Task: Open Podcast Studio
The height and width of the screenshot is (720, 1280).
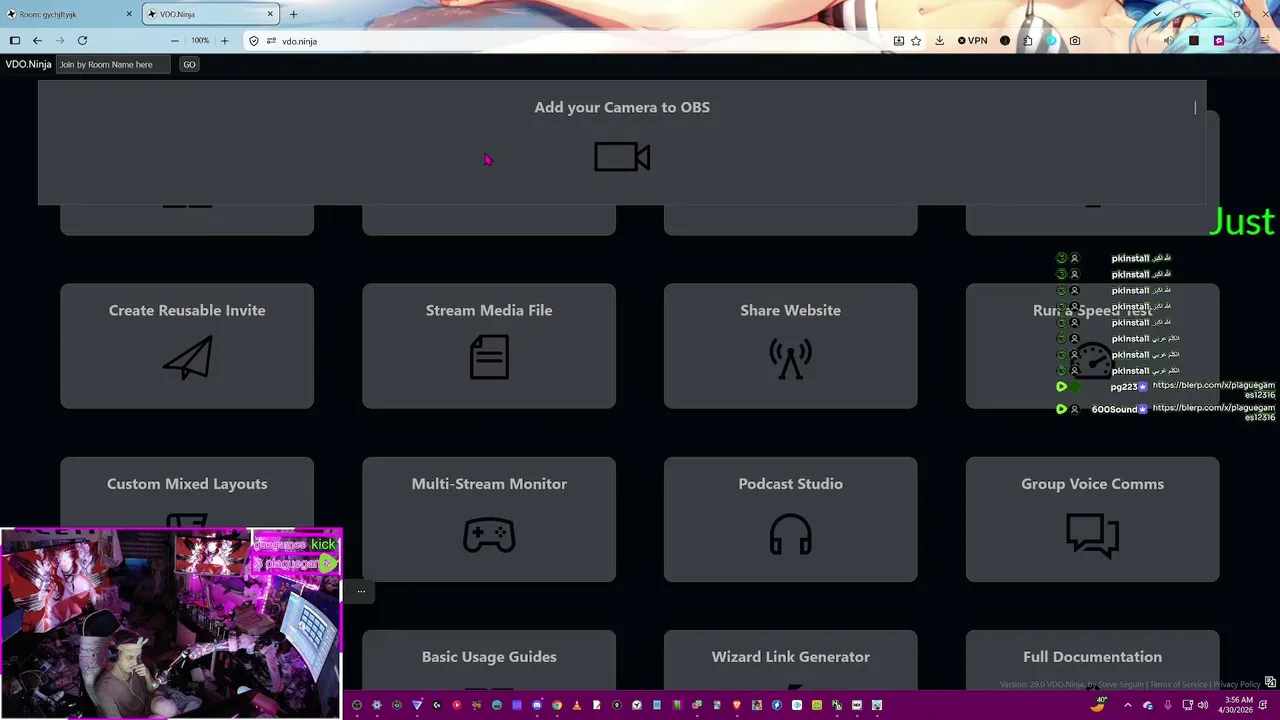Action: [790, 519]
